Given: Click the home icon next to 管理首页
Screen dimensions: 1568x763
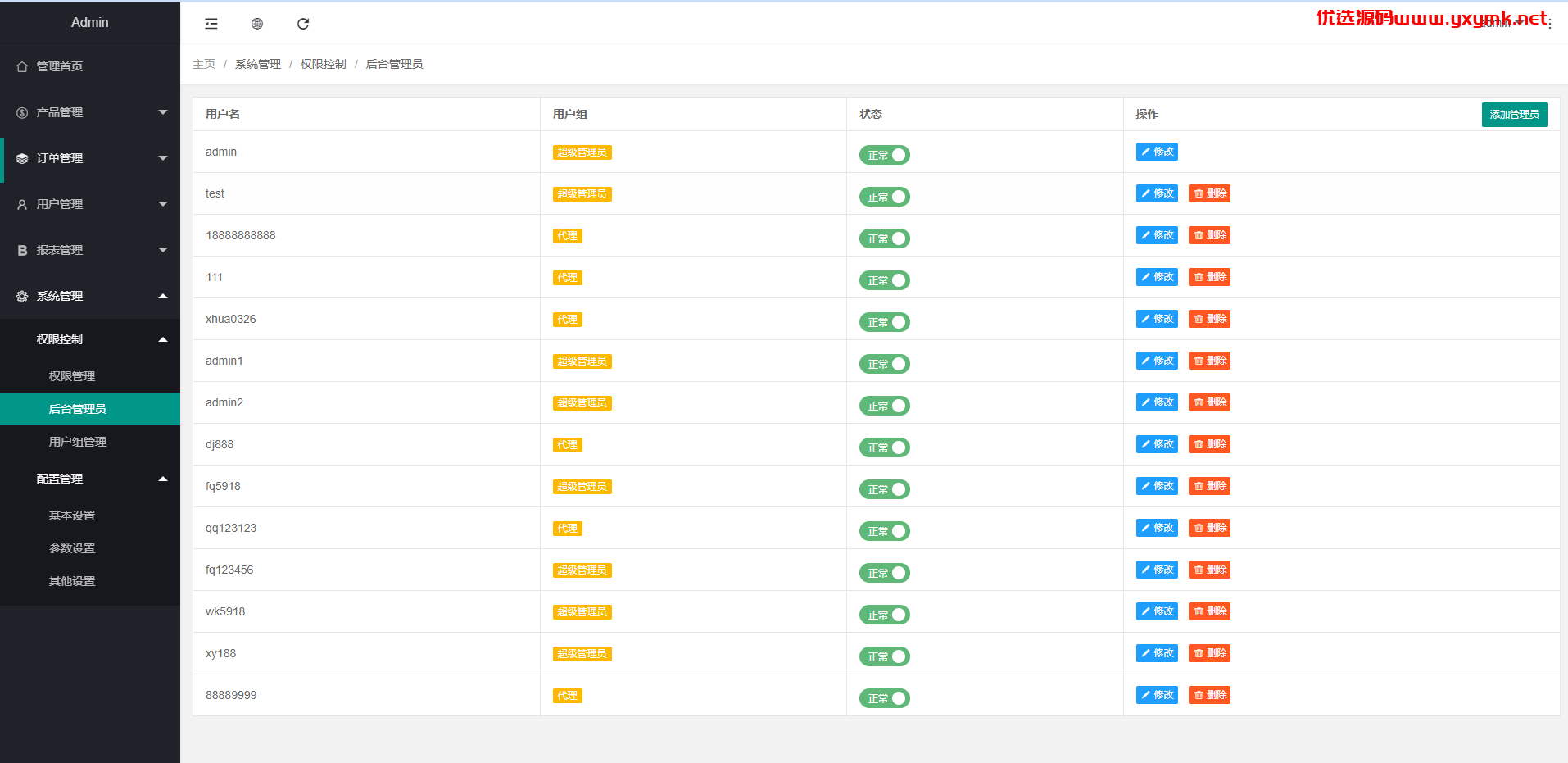Looking at the screenshot, I should tap(22, 66).
